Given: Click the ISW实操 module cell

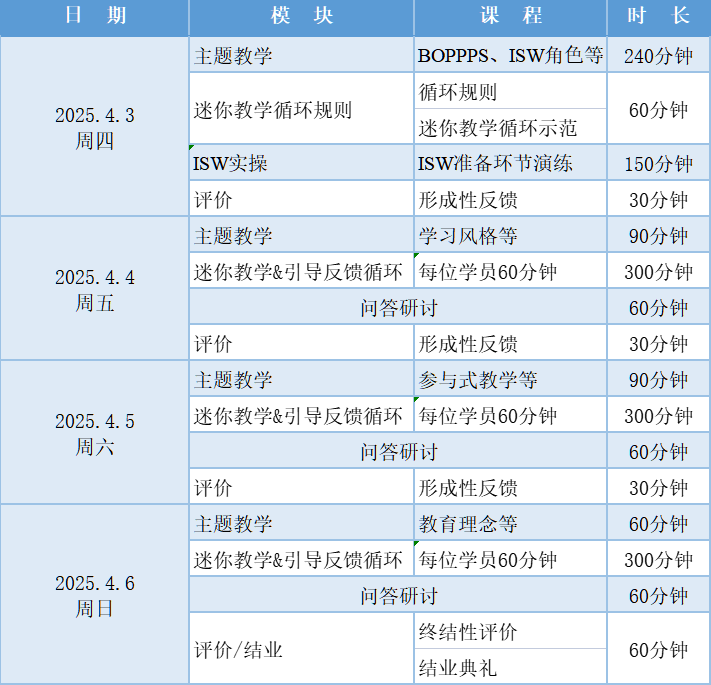Looking at the screenshot, I should coord(302,162).
